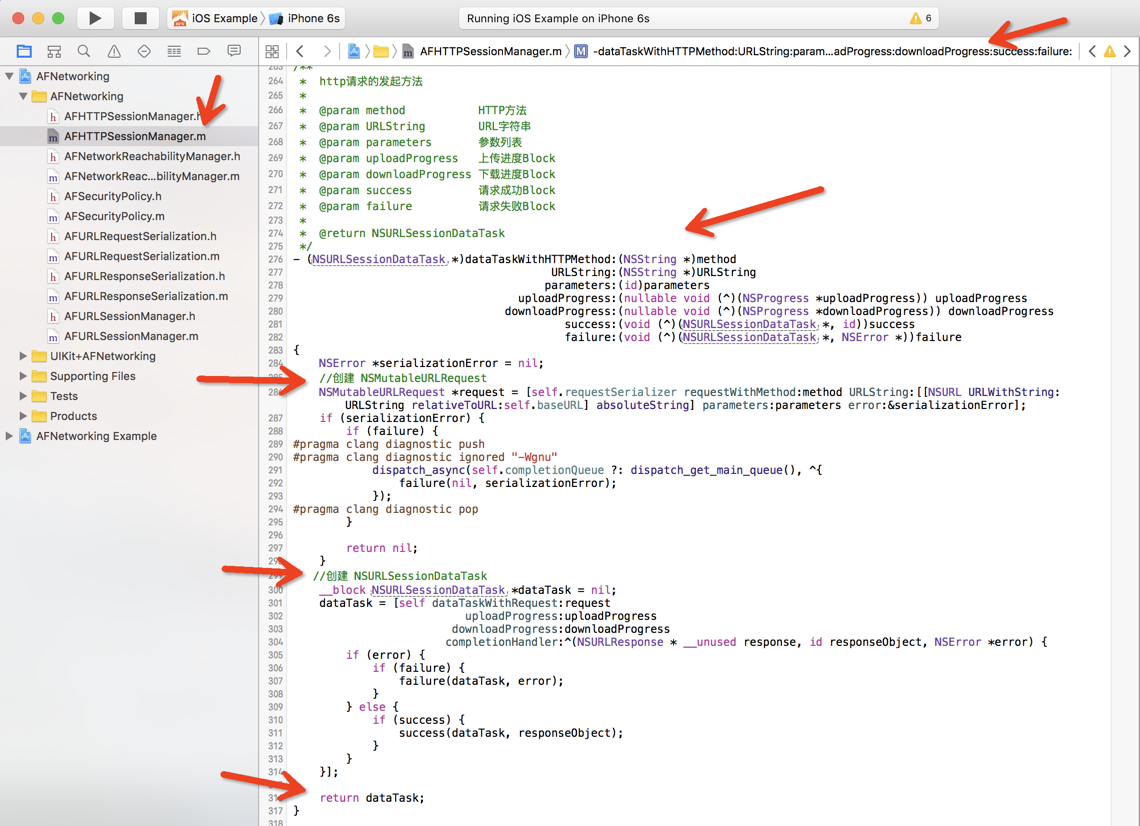Screen dimensions: 1140x826
Task: Select the Tests folder
Action: tap(129, 396)
